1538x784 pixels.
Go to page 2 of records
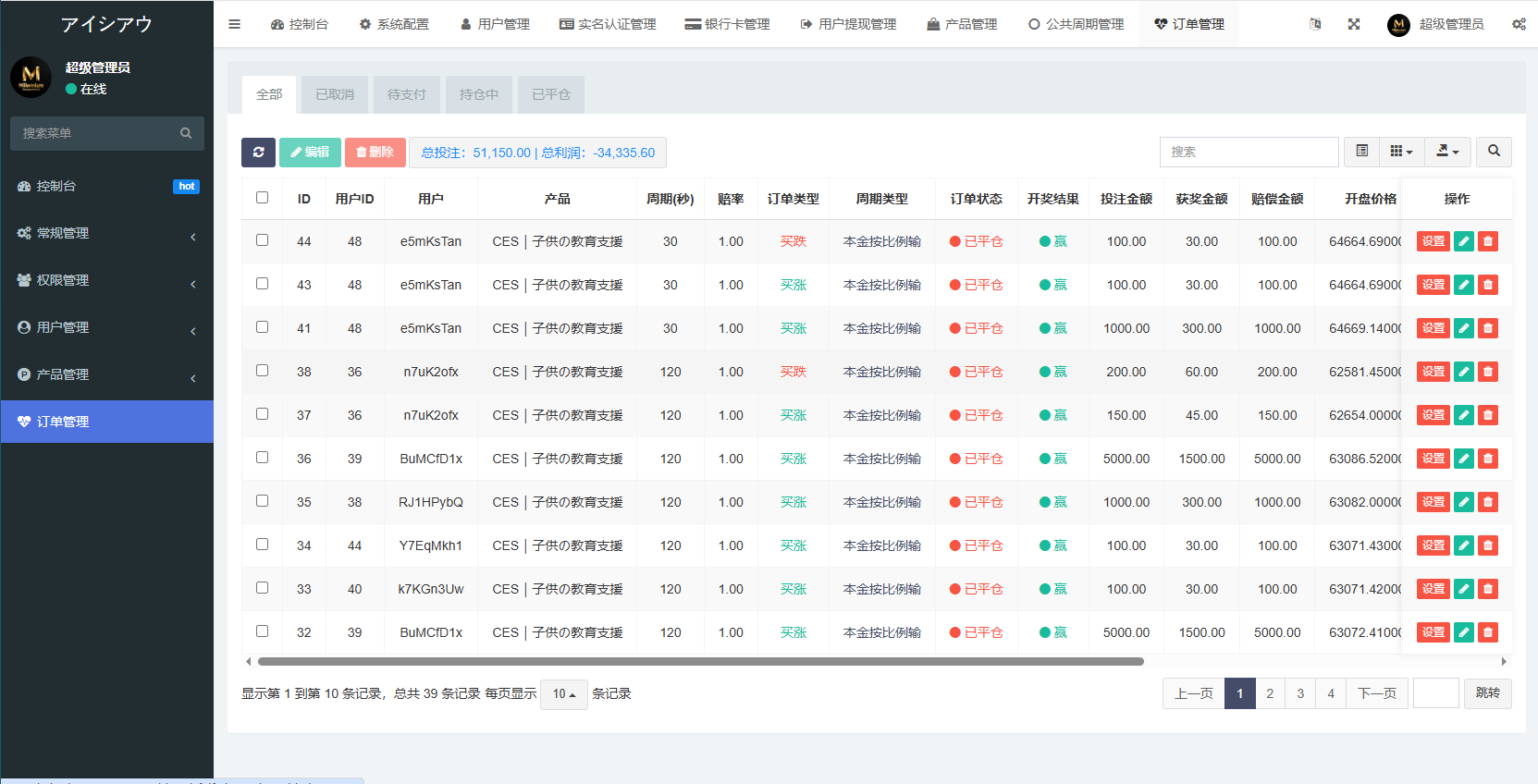(x=1270, y=693)
